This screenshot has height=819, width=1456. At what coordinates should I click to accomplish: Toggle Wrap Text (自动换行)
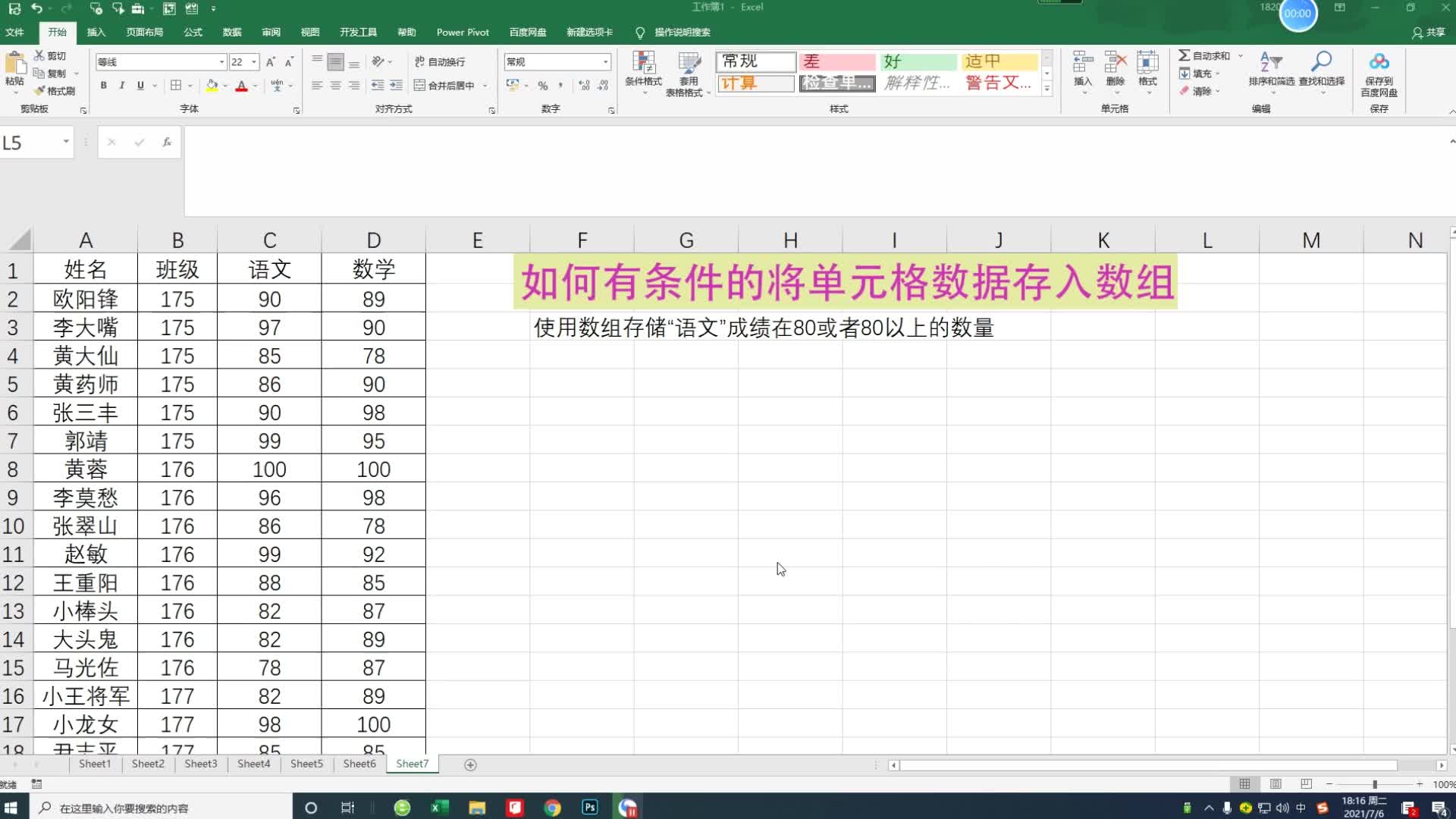(440, 61)
